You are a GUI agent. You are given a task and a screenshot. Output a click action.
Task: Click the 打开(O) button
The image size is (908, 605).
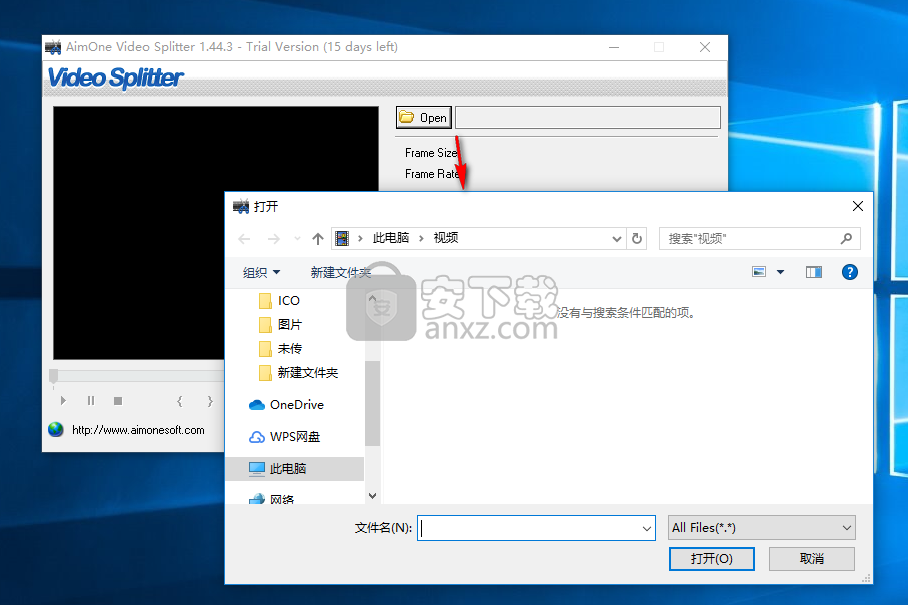[x=712, y=559]
